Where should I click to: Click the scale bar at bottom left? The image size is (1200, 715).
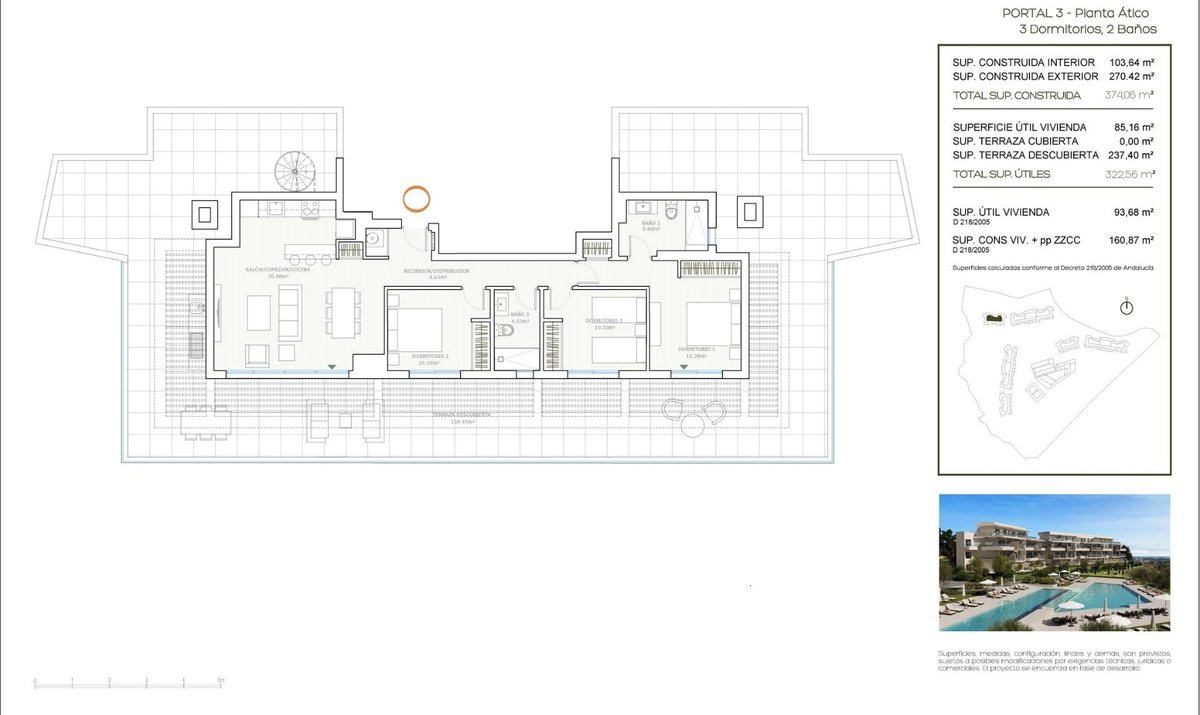(129, 682)
